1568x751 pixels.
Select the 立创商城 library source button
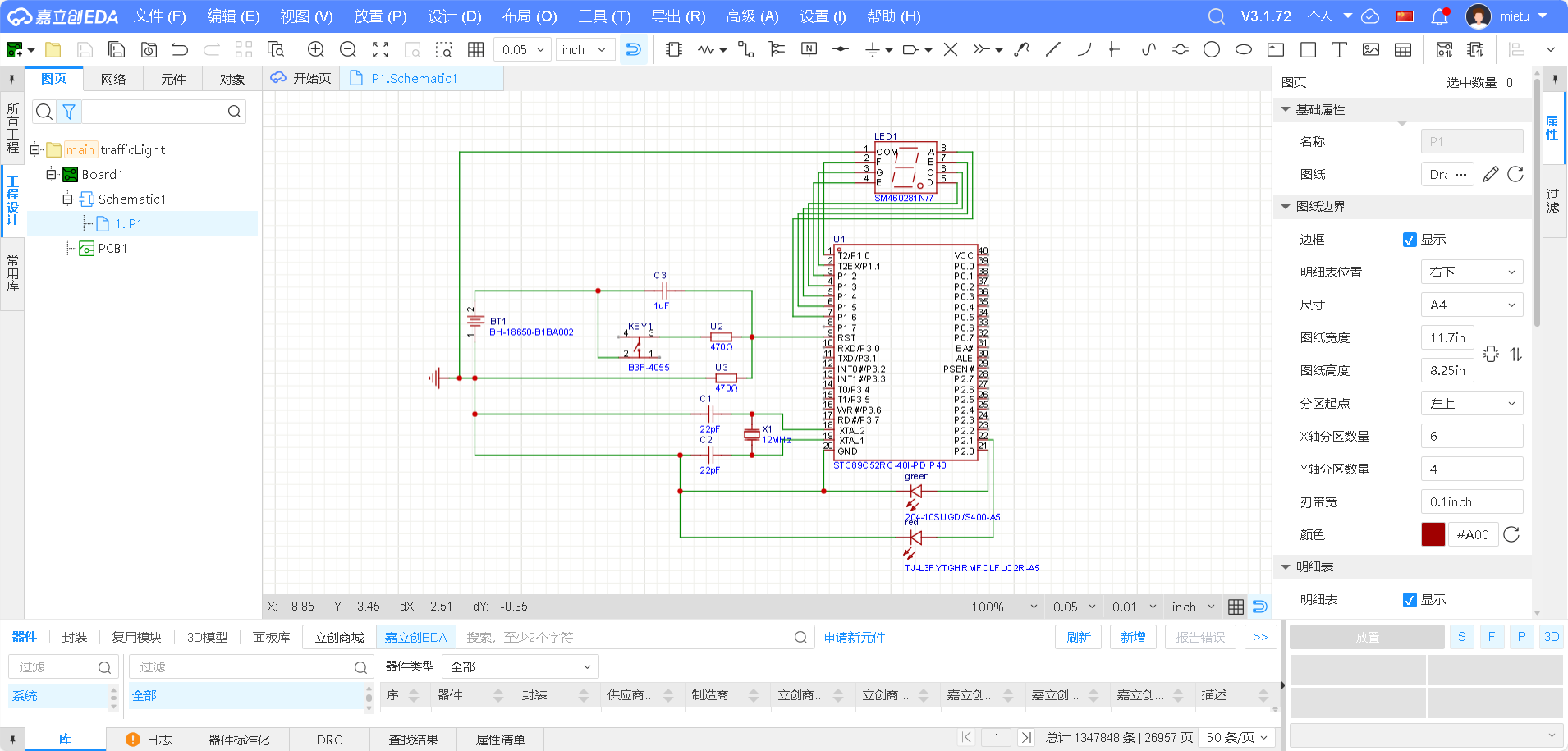[x=339, y=637]
